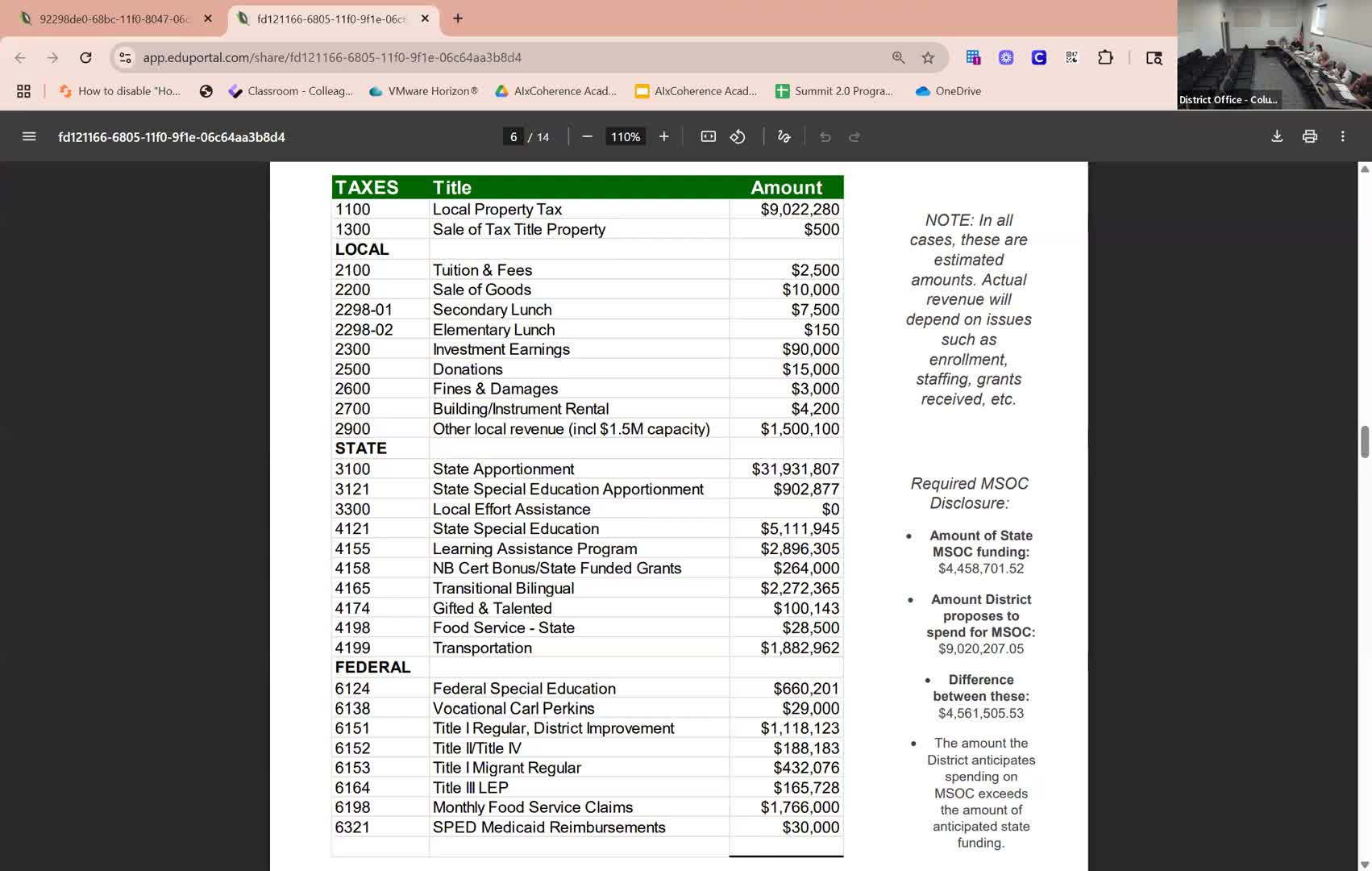Open the apps grid in bookmarks bar

pos(23,91)
